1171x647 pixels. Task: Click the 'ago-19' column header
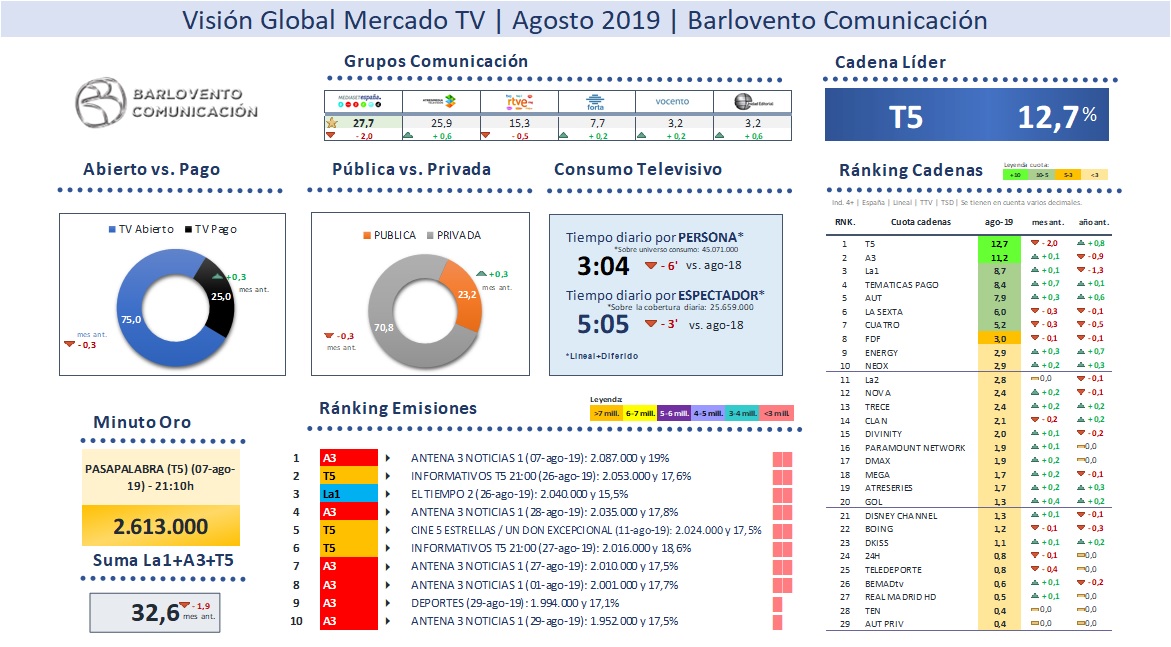click(x=999, y=222)
